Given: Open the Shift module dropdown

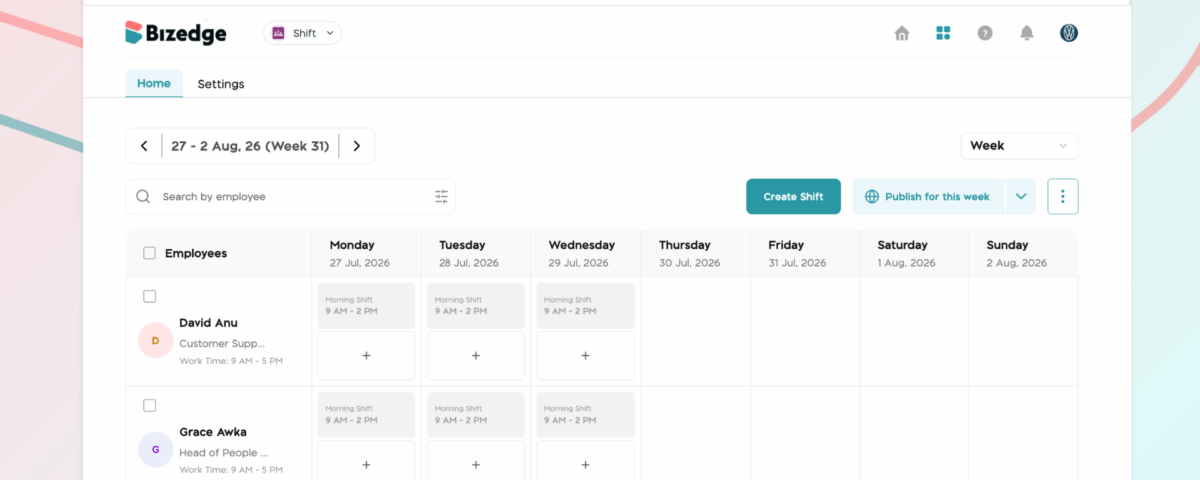Looking at the screenshot, I should [x=303, y=33].
